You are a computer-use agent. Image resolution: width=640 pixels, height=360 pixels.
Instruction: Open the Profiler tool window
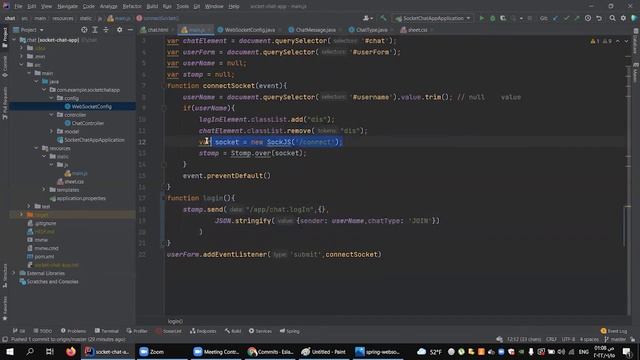pyautogui.click(x=137, y=331)
